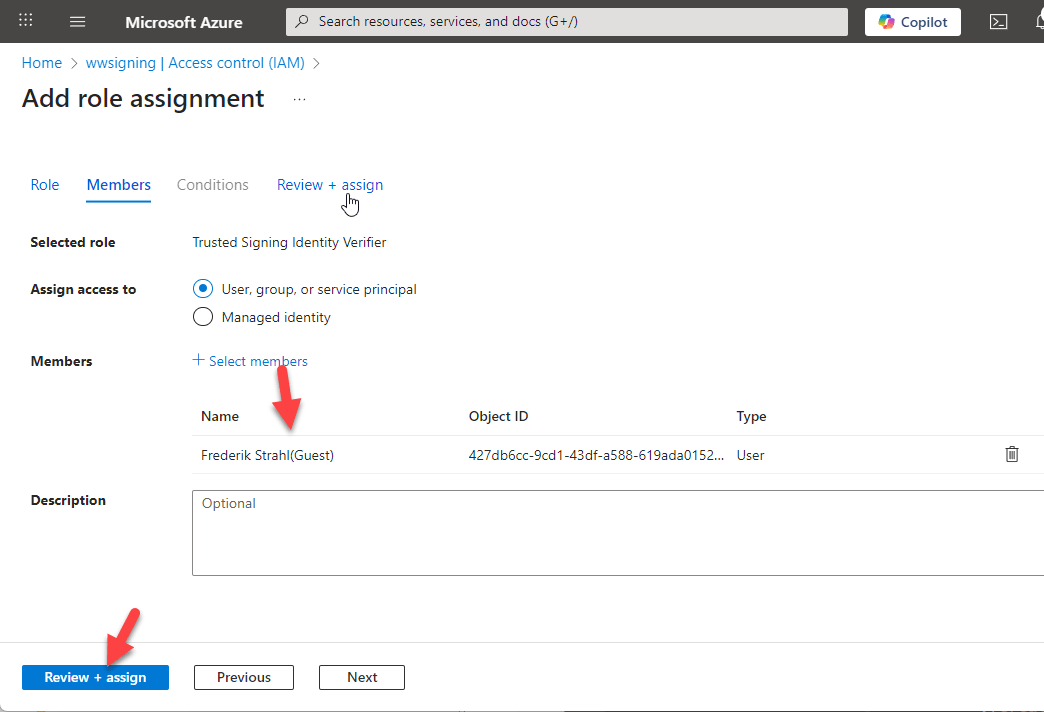Open the Review + assign tab

pyautogui.click(x=329, y=184)
